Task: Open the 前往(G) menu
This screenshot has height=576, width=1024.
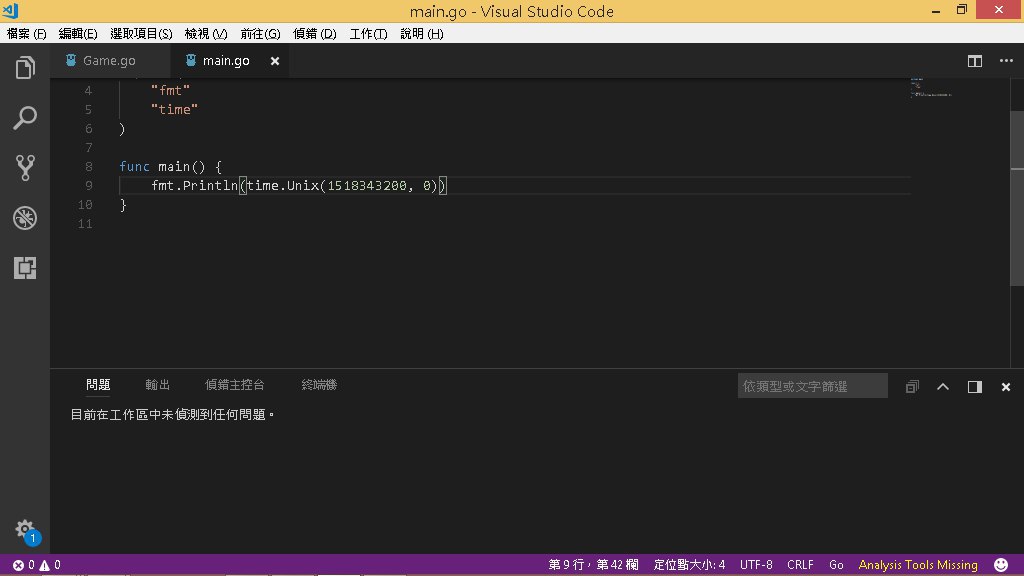Action: tap(260, 34)
